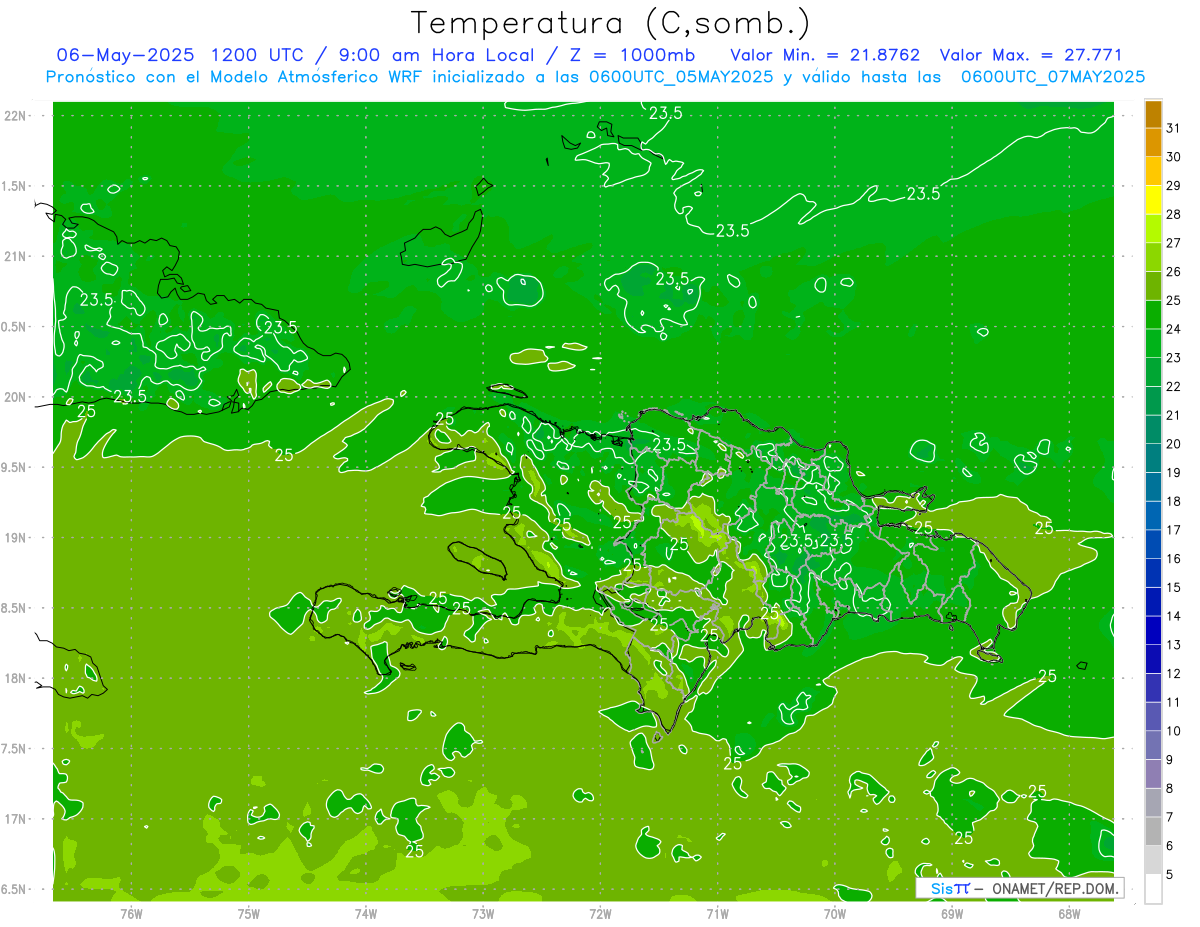The height and width of the screenshot is (927, 1200).
Task: Click the "21N" latitude axis label
Action: pyautogui.click(x=15, y=257)
